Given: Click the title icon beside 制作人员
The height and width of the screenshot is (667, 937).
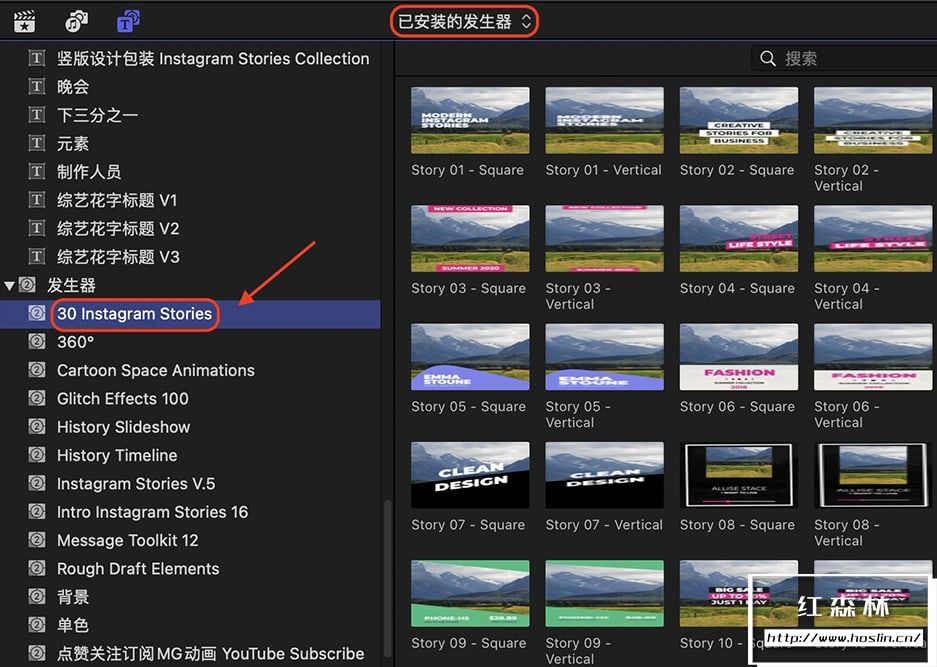Looking at the screenshot, I should pos(36,172).
